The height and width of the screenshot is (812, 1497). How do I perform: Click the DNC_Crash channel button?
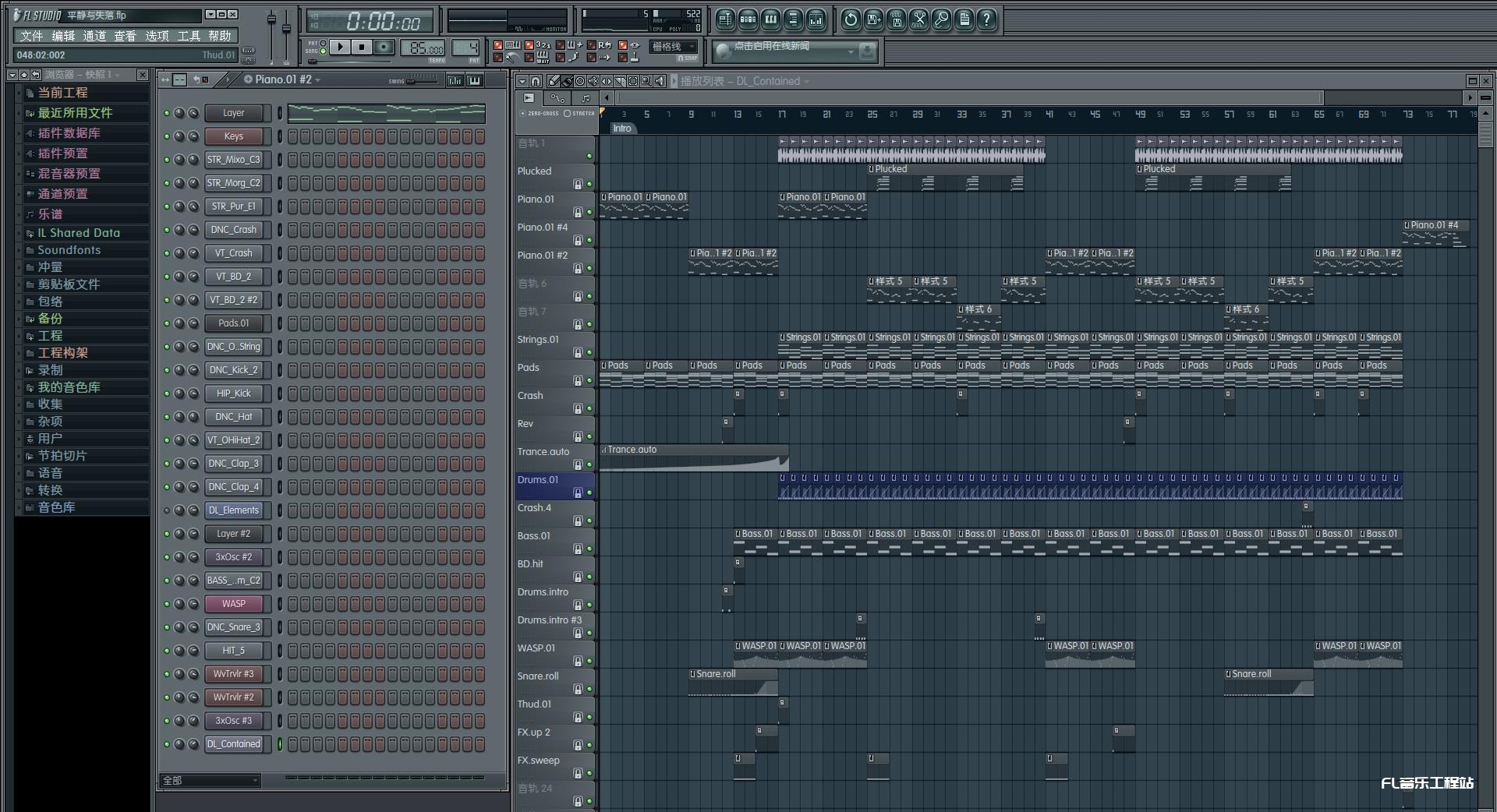[233, 230]
